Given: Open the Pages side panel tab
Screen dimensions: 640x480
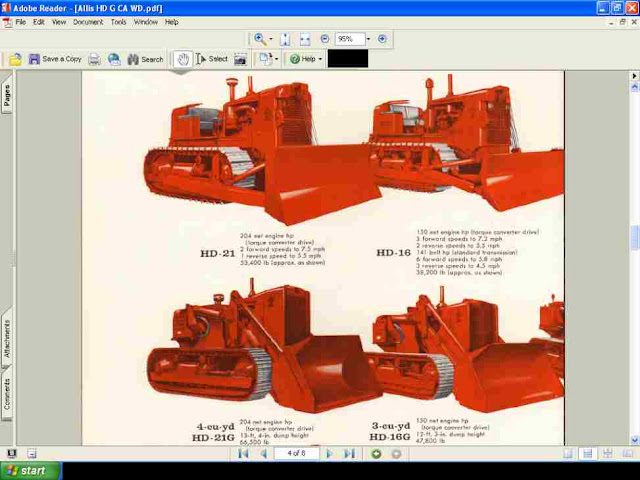Looking at the screenshot, I should (x=7, y=95).
